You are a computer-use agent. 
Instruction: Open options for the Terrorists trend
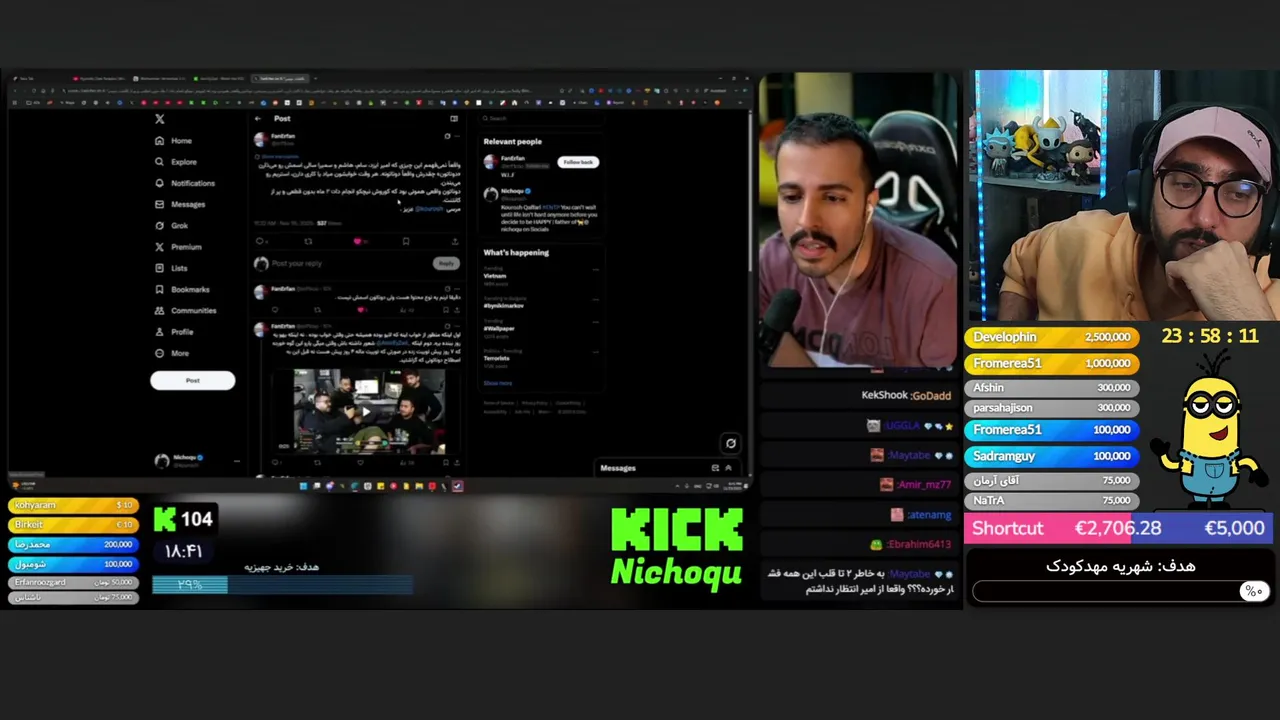click(596, 352)
